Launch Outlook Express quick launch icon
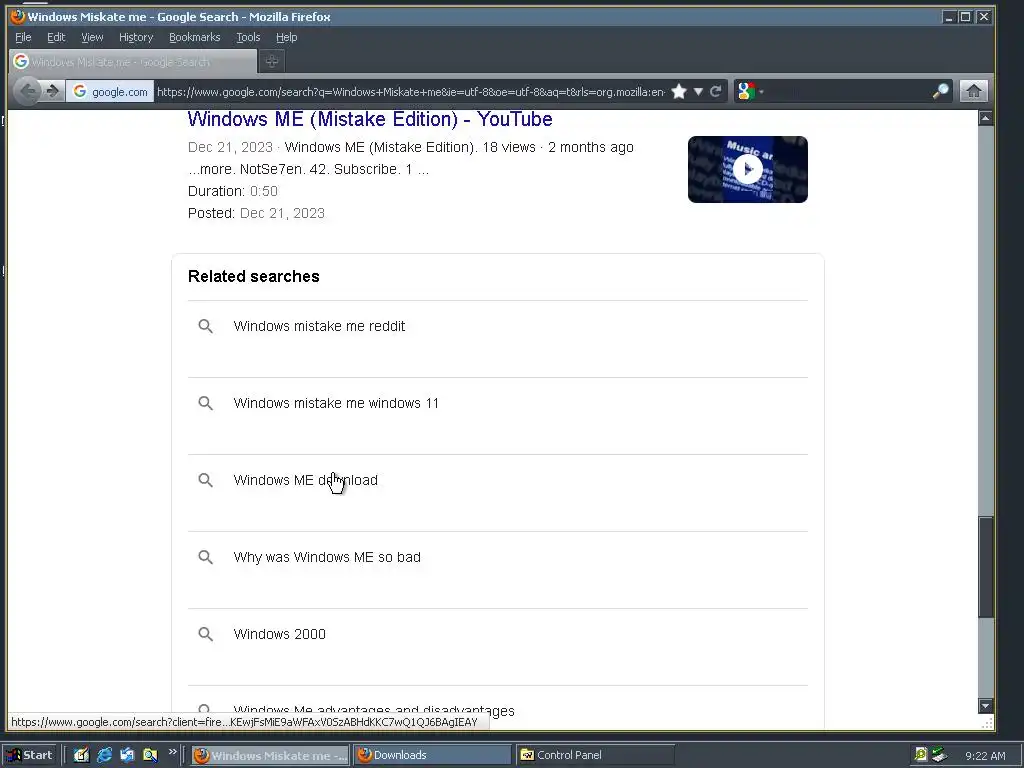1024x768 pixels. click(x=127, y=755)
